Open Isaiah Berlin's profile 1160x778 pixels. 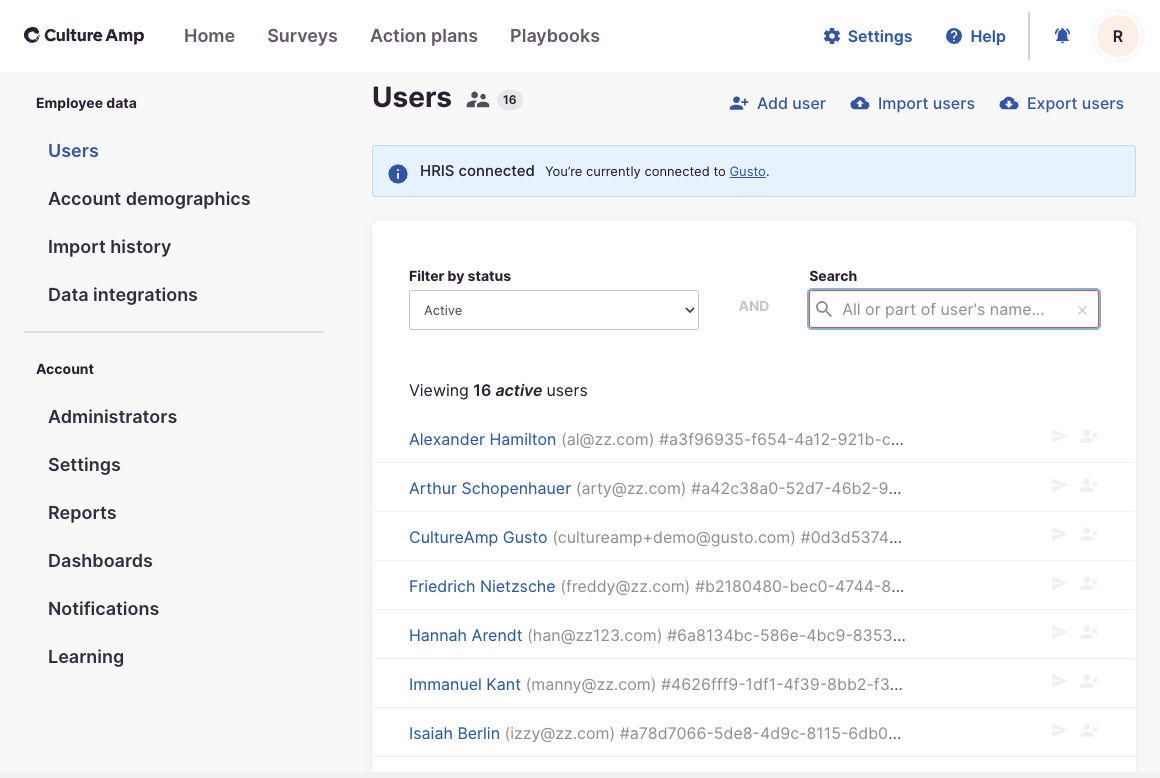pos(454,733)
